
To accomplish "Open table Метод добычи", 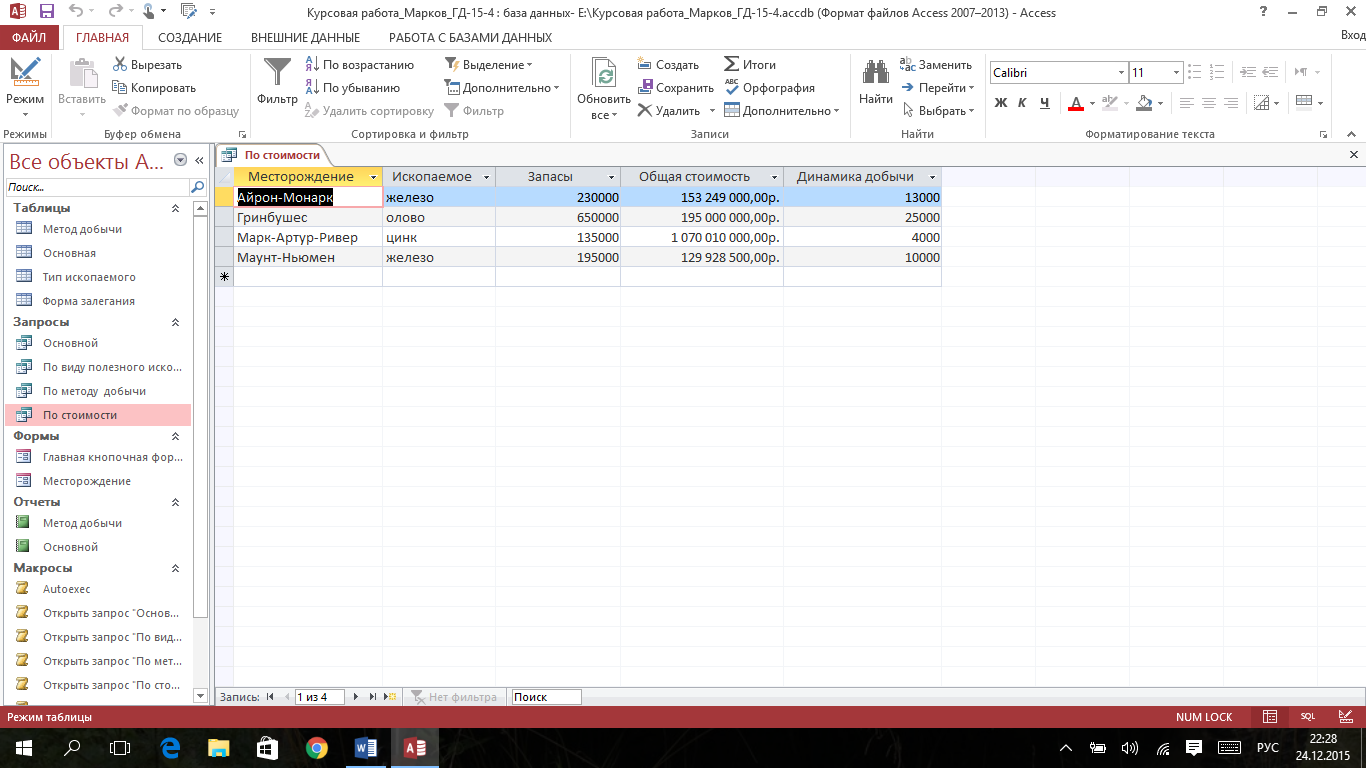I will (x=82, y=229).
